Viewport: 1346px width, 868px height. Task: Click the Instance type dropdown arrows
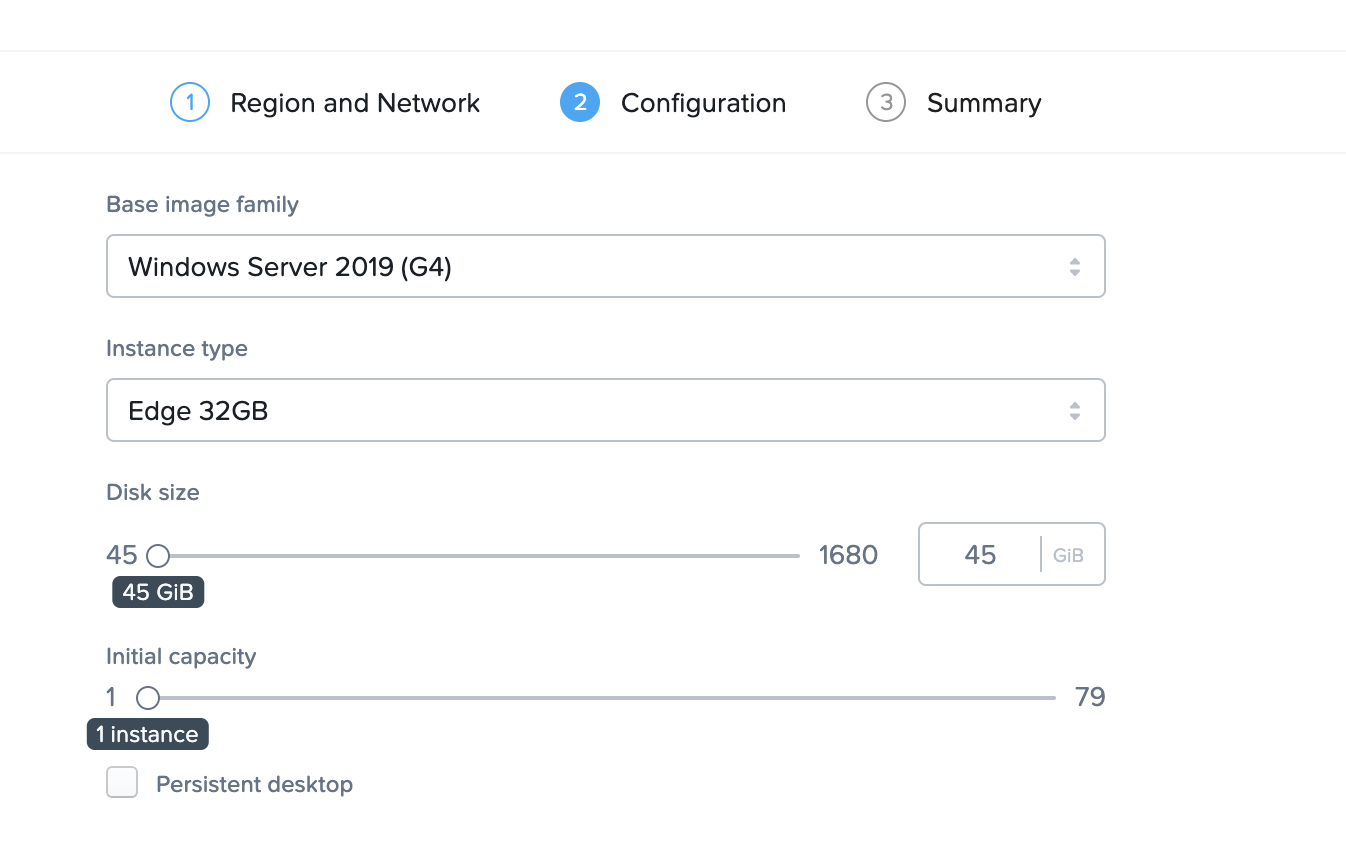[1074, 411]
